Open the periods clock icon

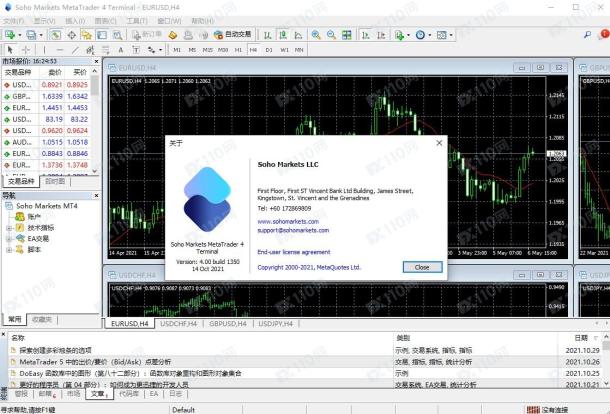coord(420,35)
